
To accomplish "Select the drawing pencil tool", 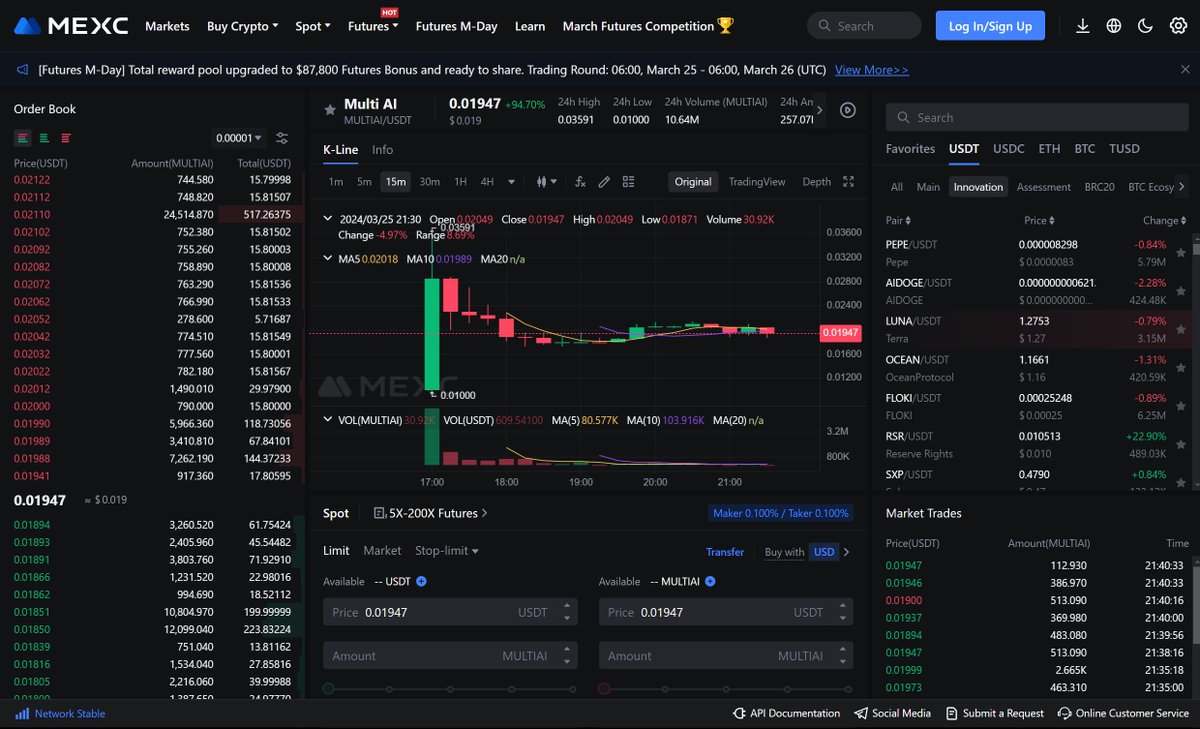I will pos(604,182).
